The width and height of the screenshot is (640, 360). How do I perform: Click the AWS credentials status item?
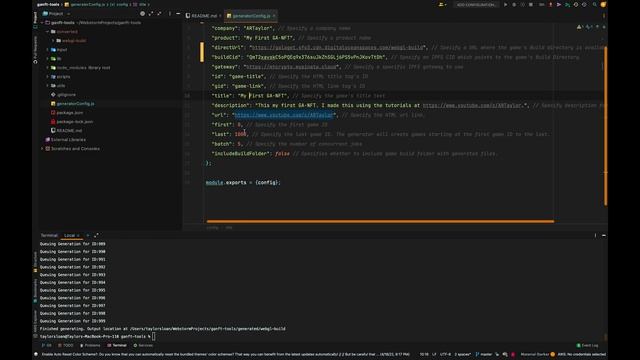[581, 354]
